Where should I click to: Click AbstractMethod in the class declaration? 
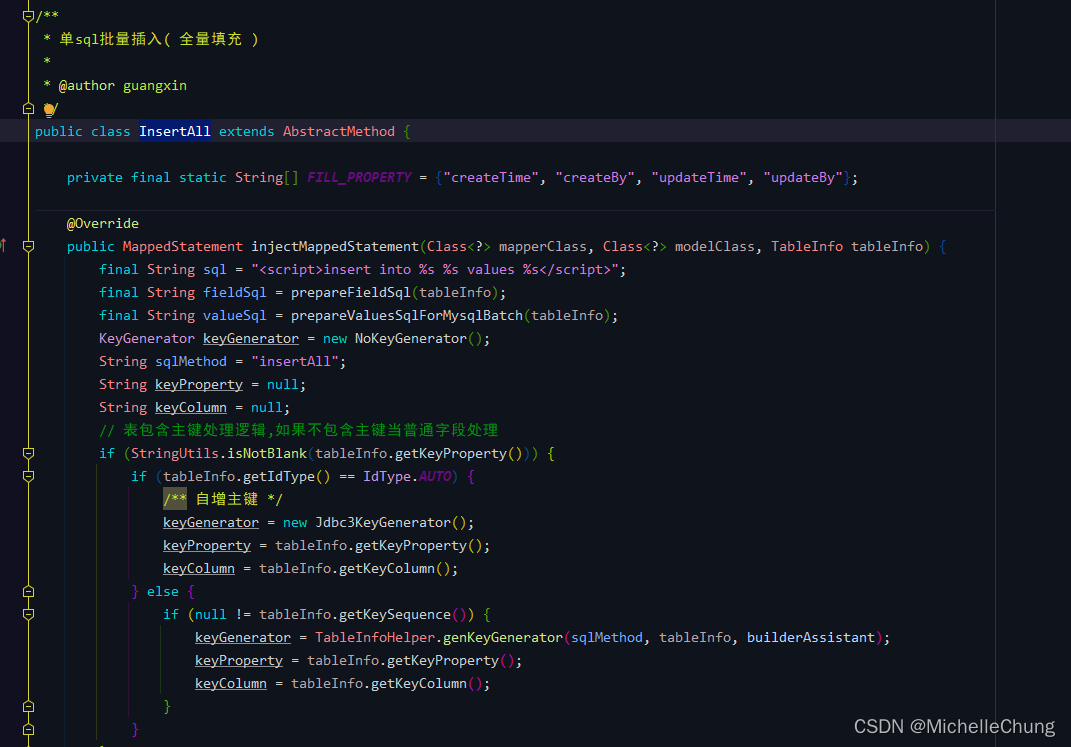tap(339, 131)
